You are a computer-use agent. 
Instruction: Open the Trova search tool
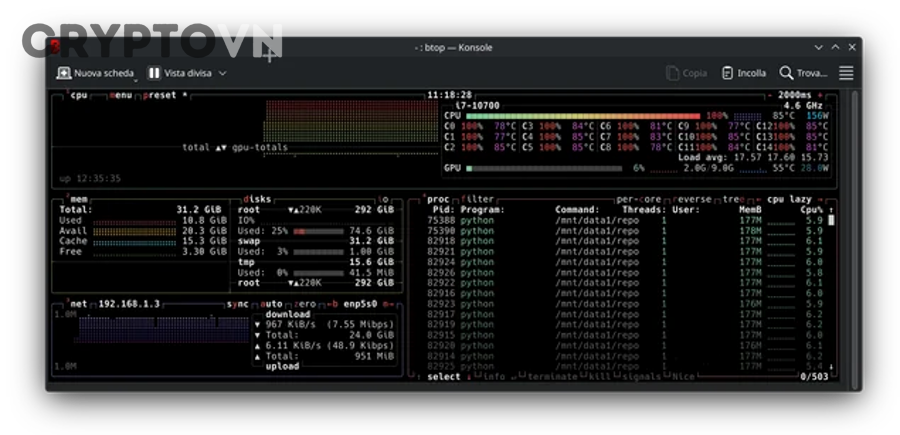click(x=803, y=73)
